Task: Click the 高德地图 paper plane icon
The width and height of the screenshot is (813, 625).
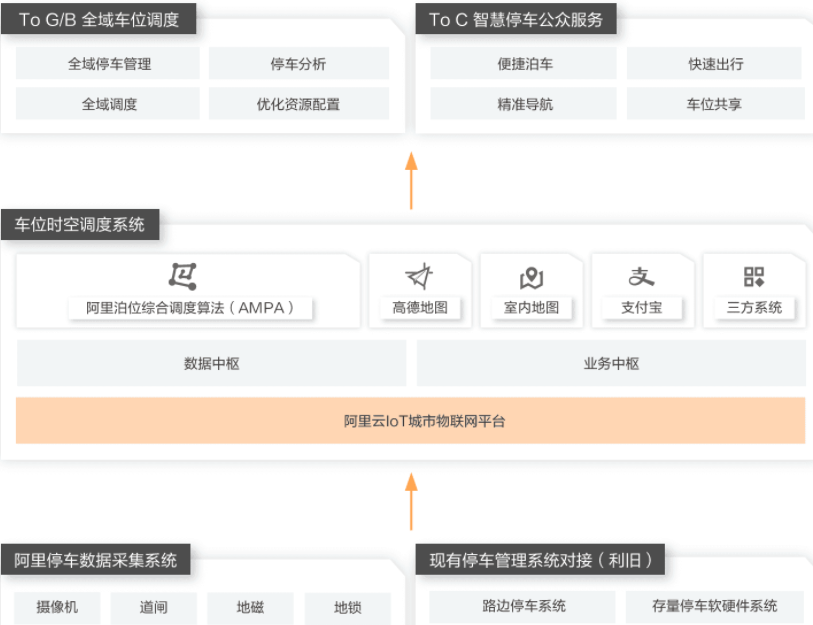Action: (x=419, y=276)
